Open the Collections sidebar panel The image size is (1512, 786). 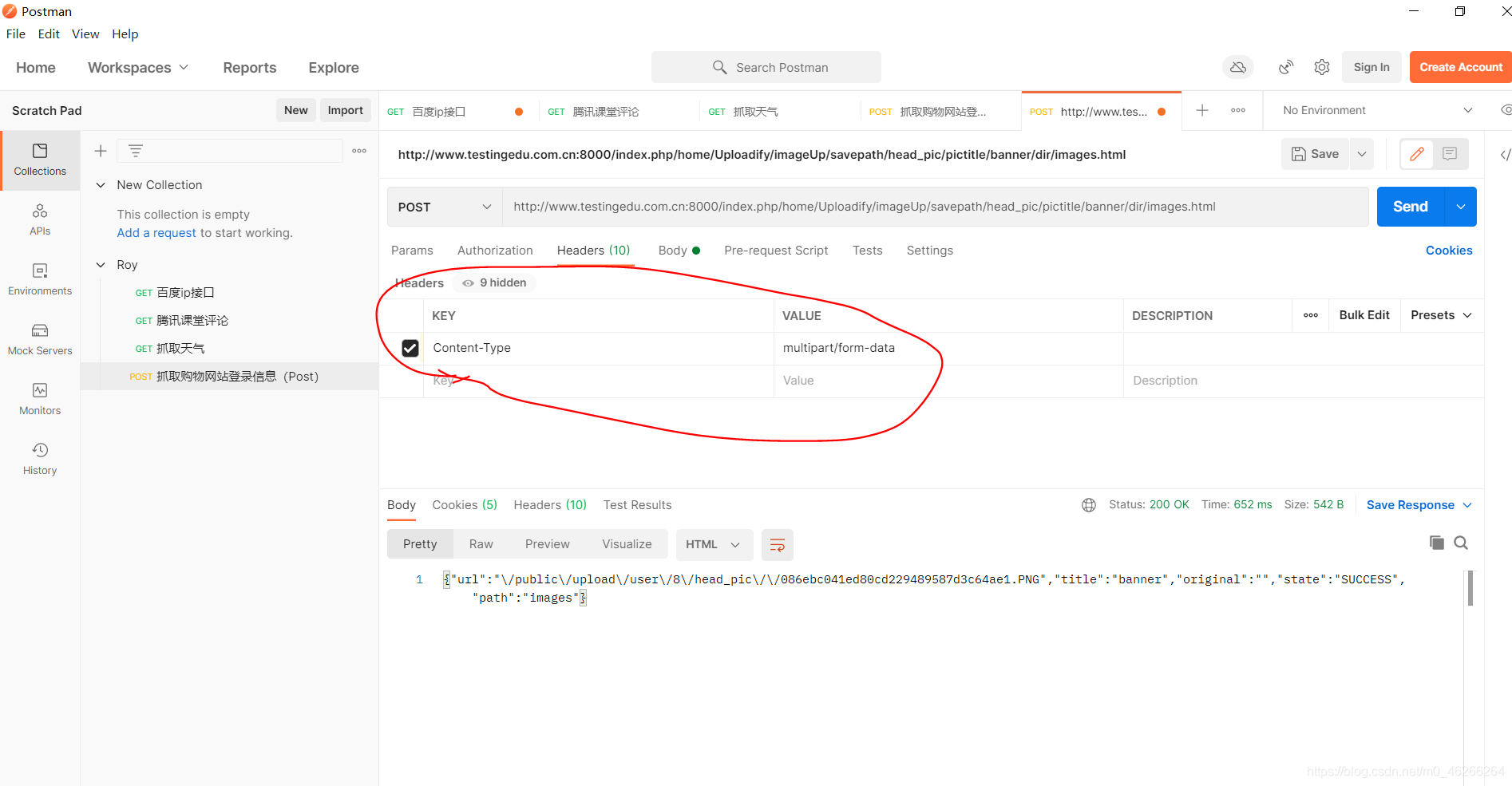(x=40, y=160)
